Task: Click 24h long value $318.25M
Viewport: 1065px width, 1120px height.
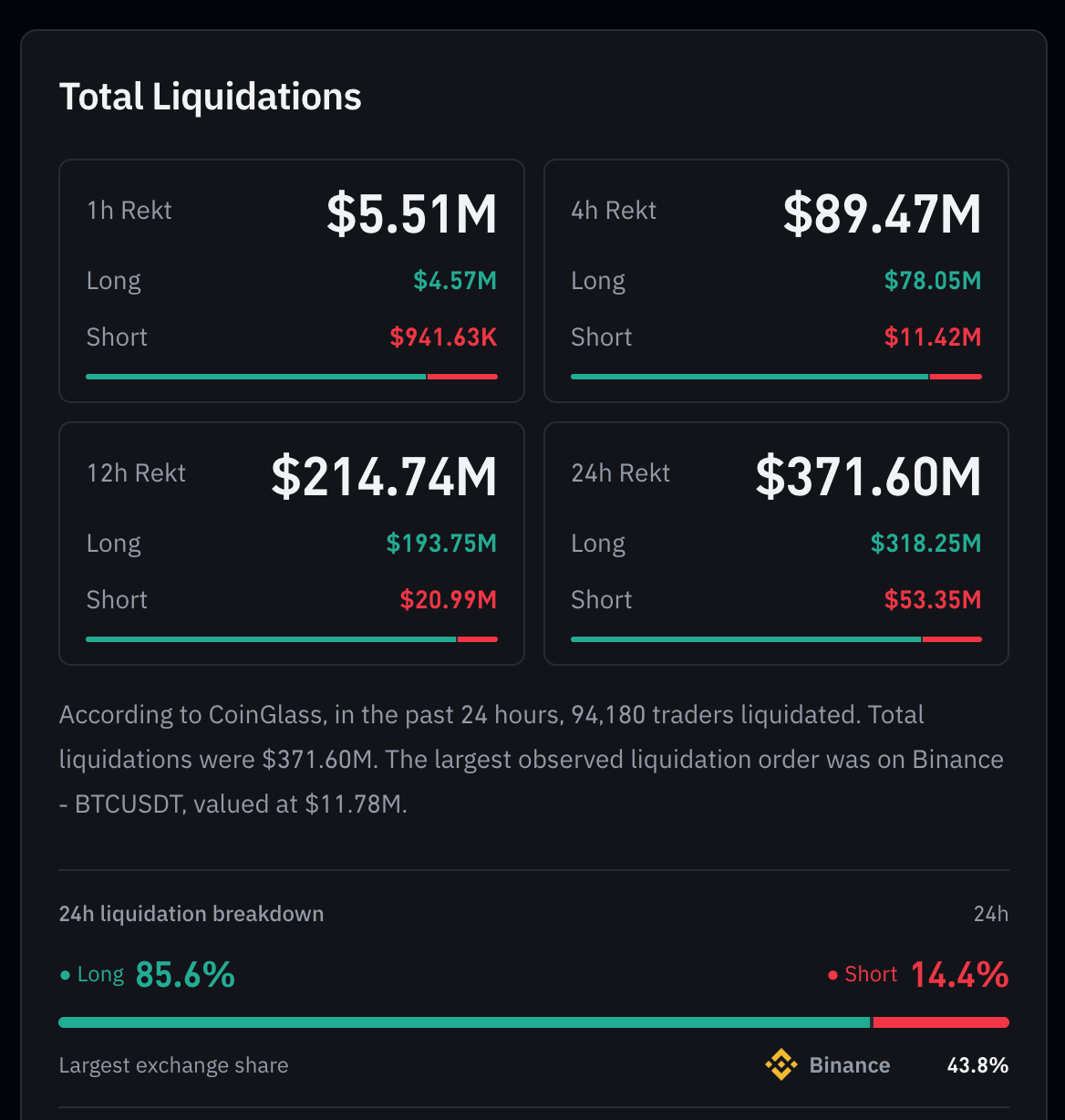Action: click(x=926, y=544)
